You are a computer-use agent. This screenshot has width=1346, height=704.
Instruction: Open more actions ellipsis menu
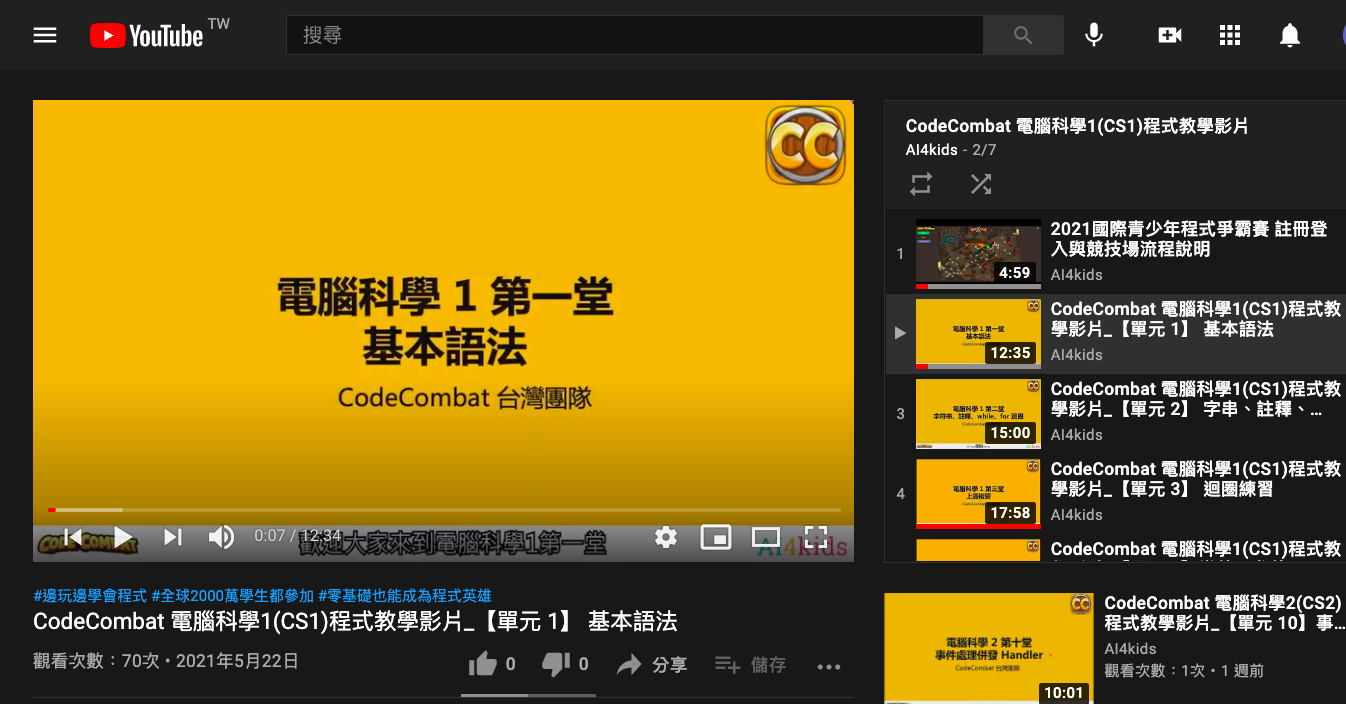(829, 666)
